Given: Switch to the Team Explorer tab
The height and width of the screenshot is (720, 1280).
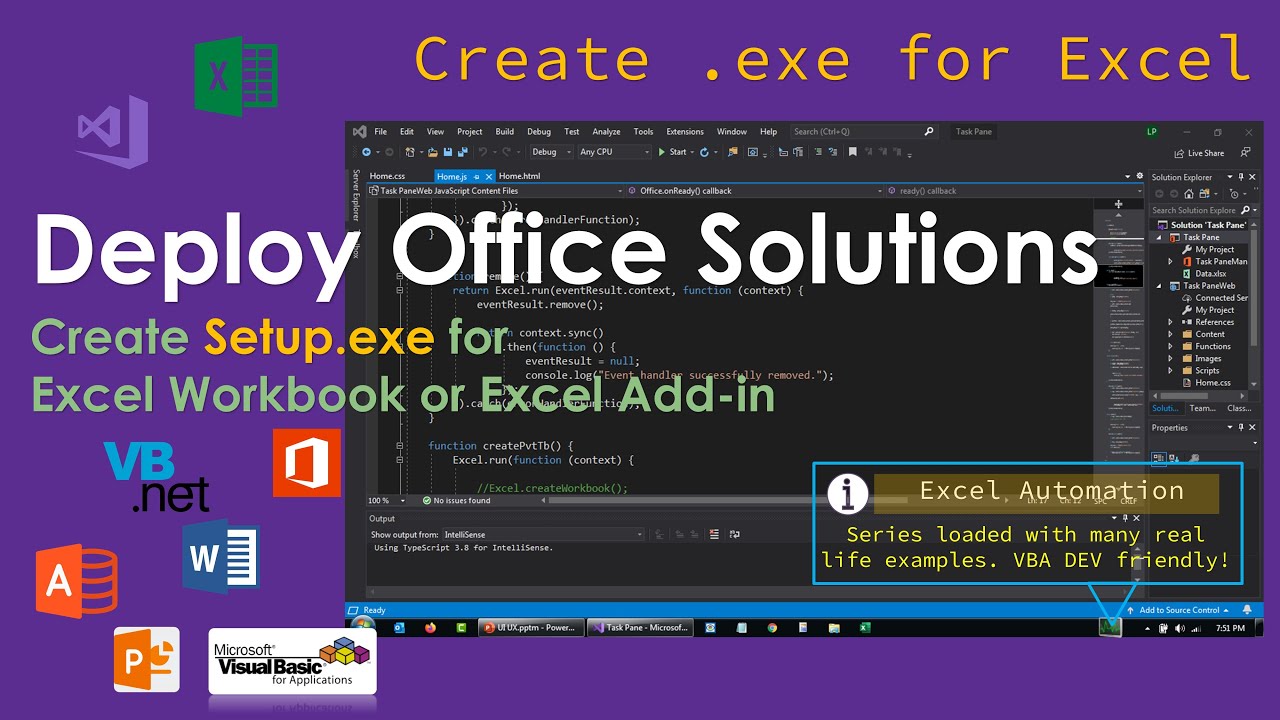Looking at the screenshot, I should [x=1203, y=408].
